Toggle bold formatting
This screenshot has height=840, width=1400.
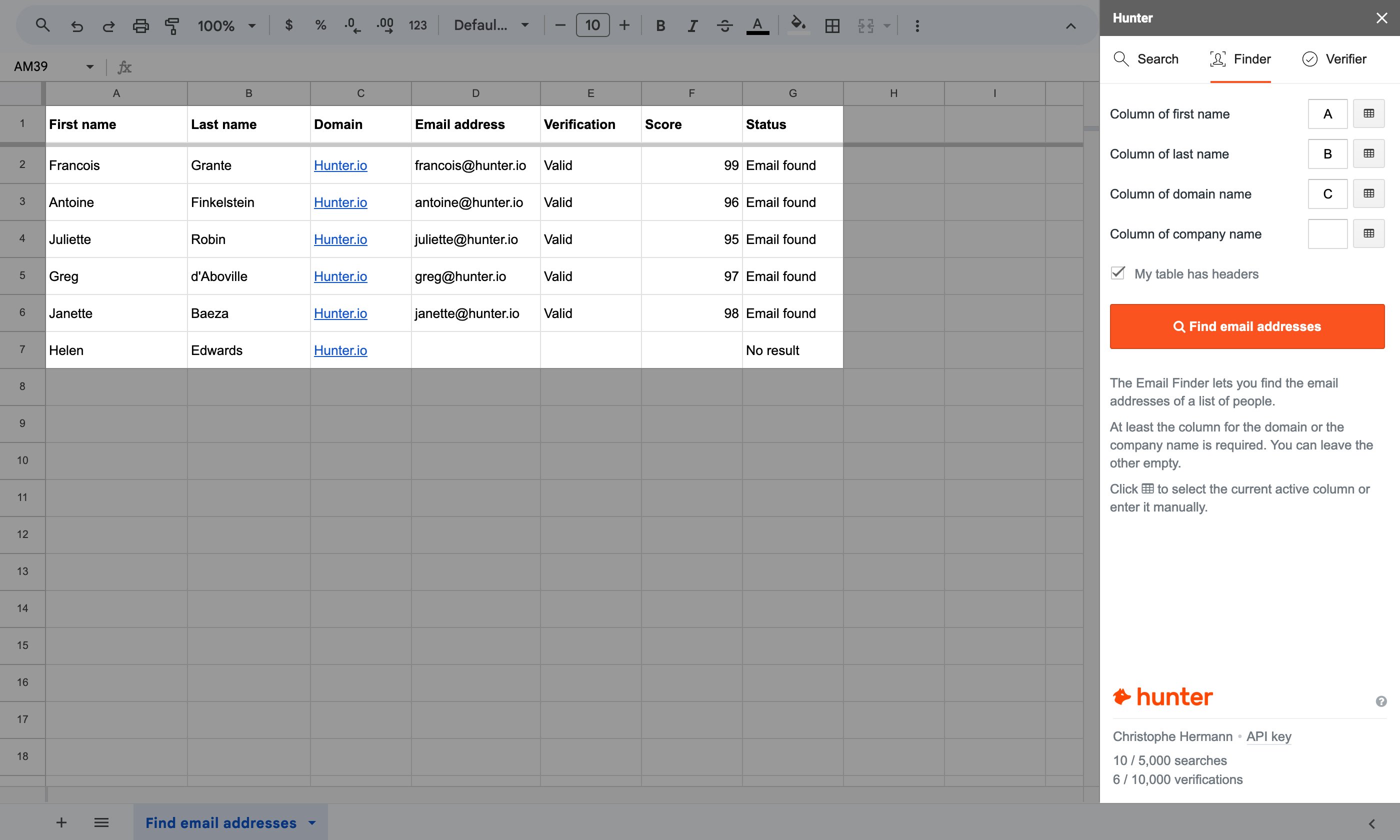click(x=660, y=25)
